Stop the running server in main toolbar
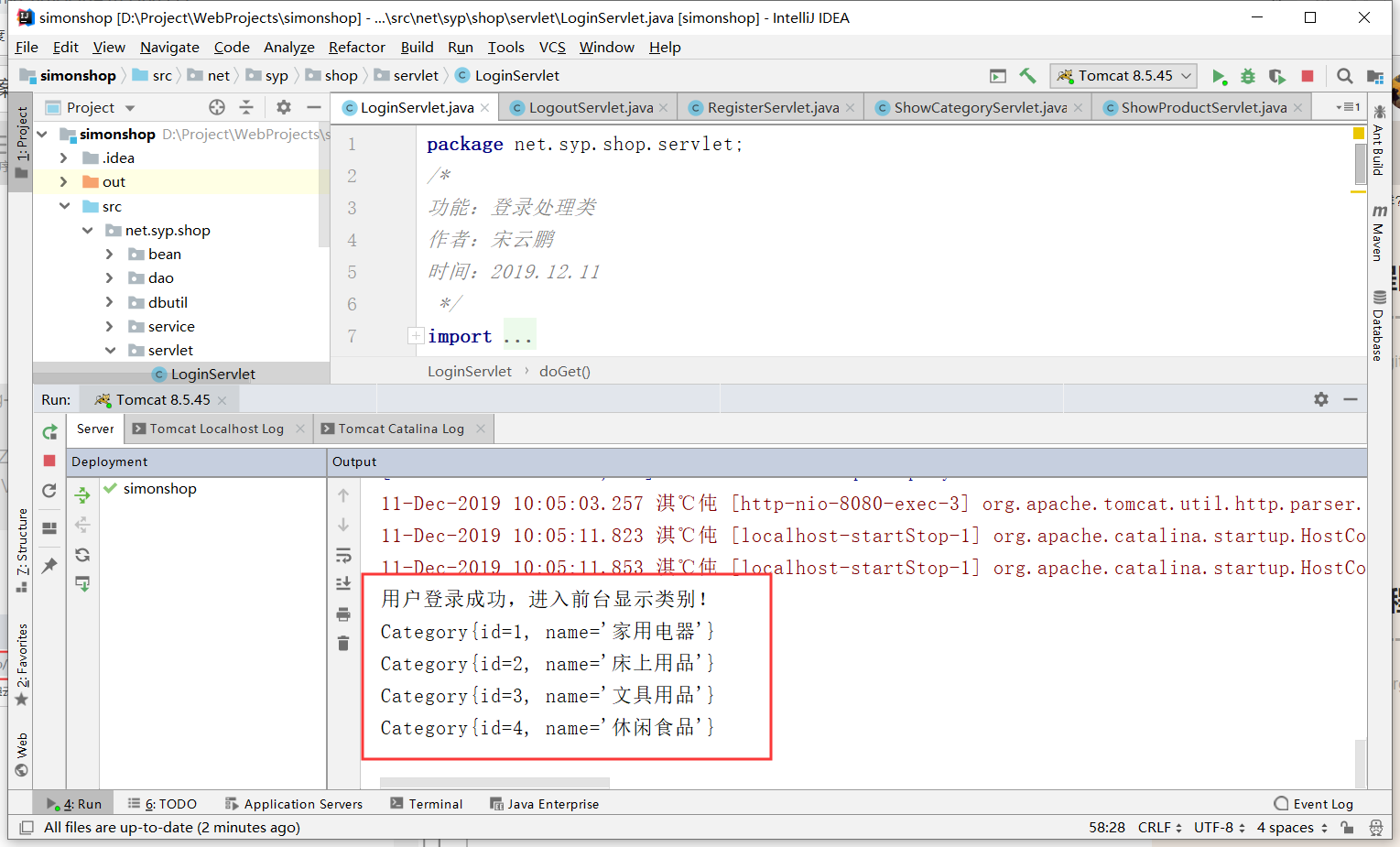 [x=1308, y=76]
